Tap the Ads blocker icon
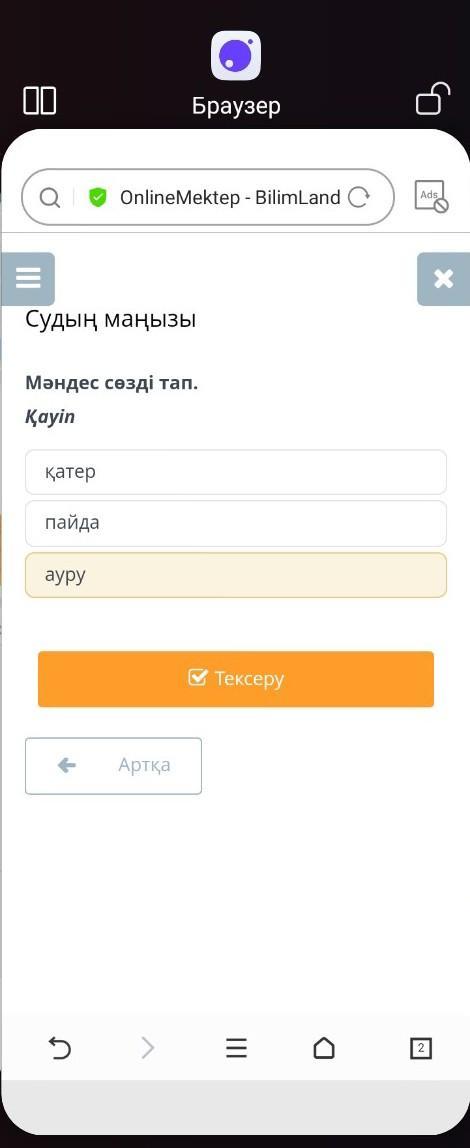 coord(430,197)
